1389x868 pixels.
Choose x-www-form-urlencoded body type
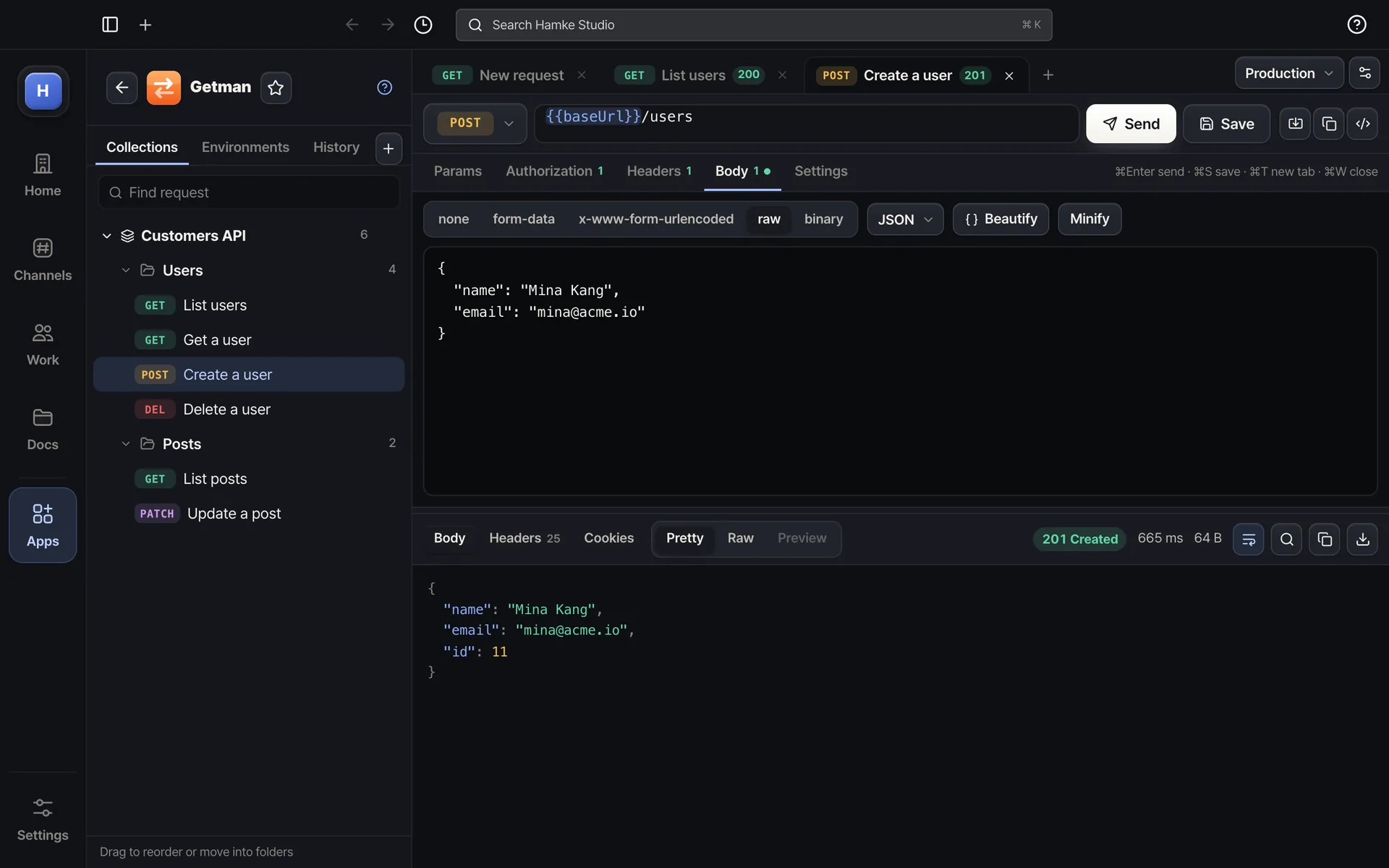(656, 219)
